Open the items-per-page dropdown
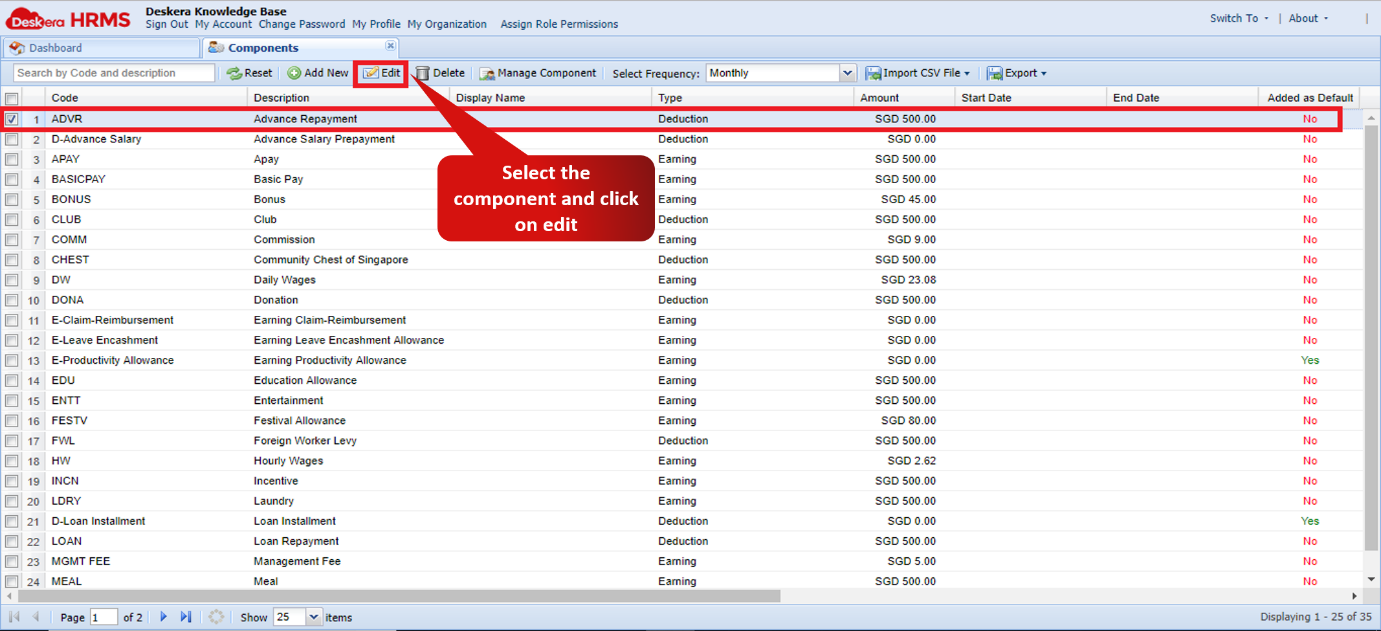Screen dimensions: 1381x631 tap(314, 617)
